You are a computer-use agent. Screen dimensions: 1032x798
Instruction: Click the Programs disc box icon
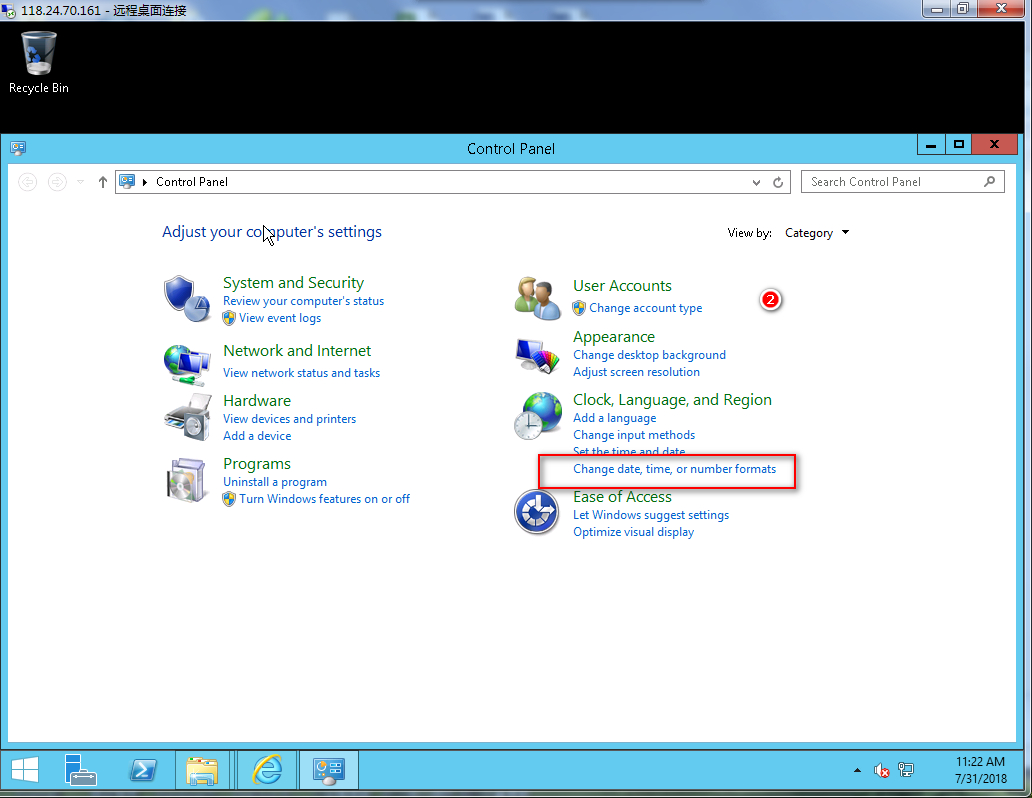[187, 480]
